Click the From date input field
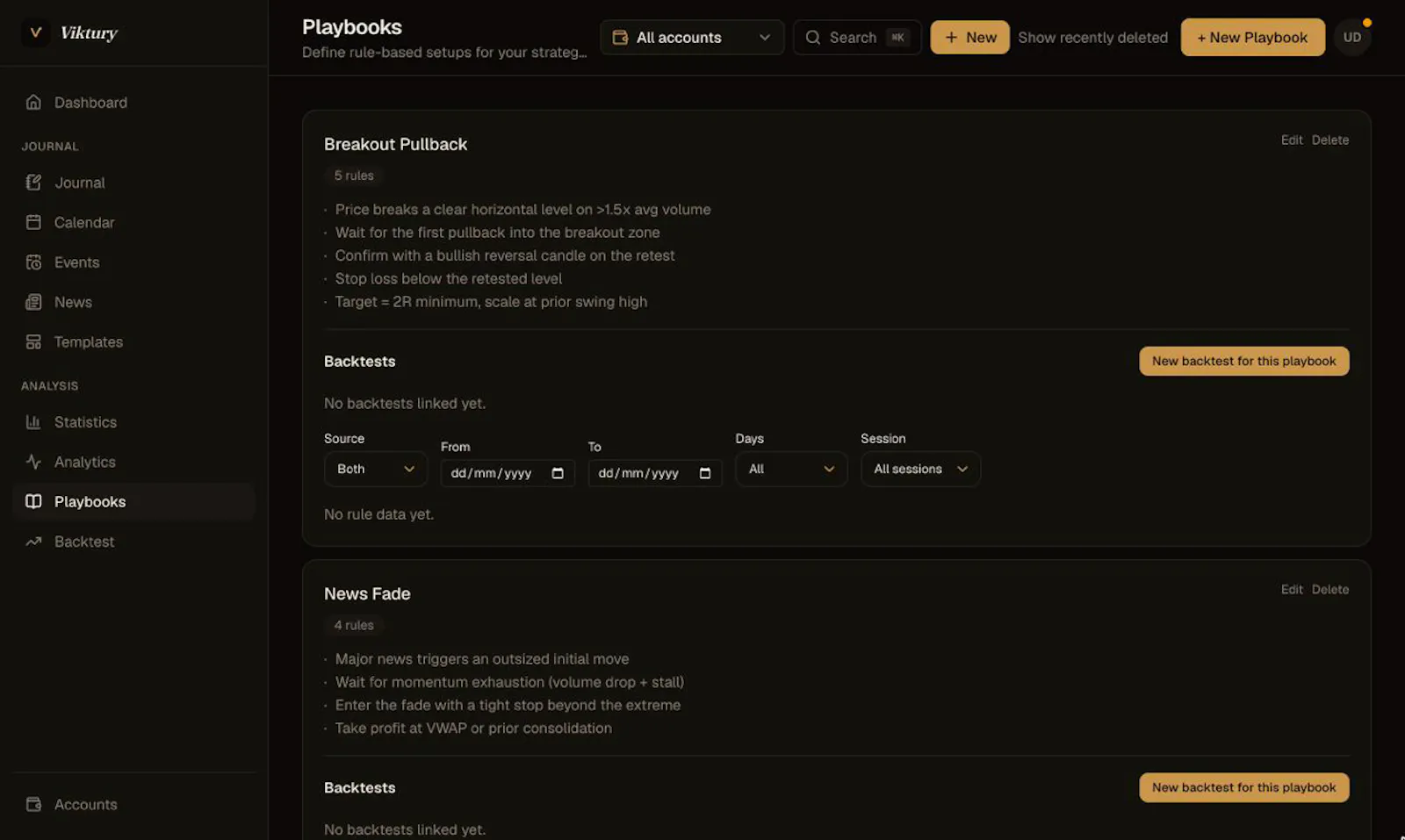The width and height of the screenshot is (1405, 840). tap(508, 473)
